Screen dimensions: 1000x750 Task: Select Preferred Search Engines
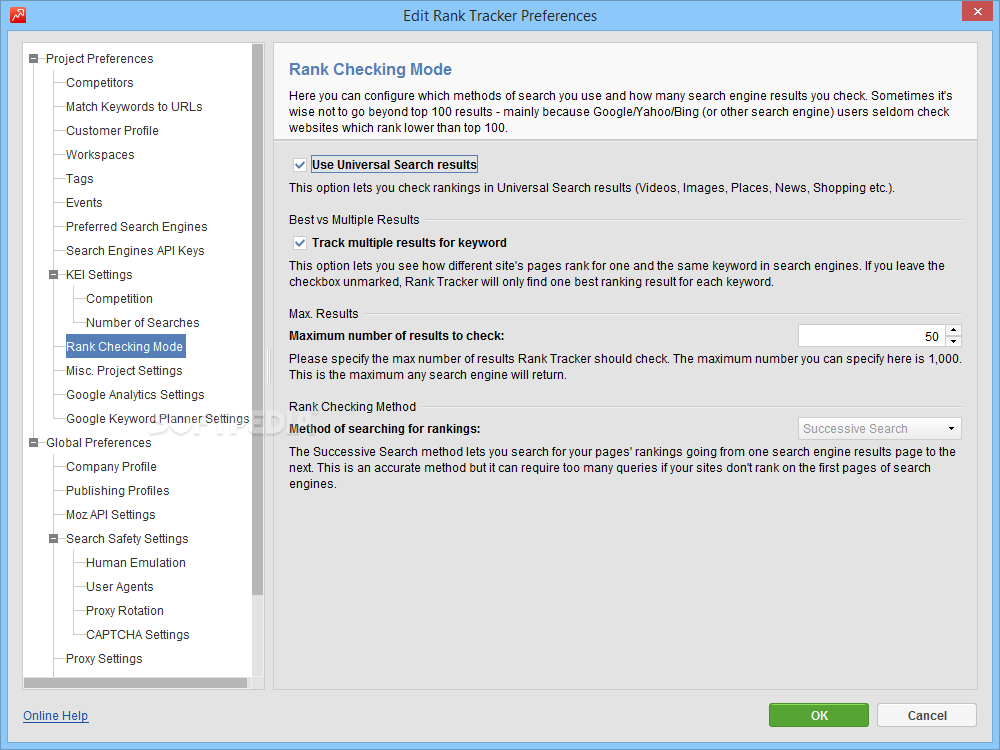coord(136,227)
